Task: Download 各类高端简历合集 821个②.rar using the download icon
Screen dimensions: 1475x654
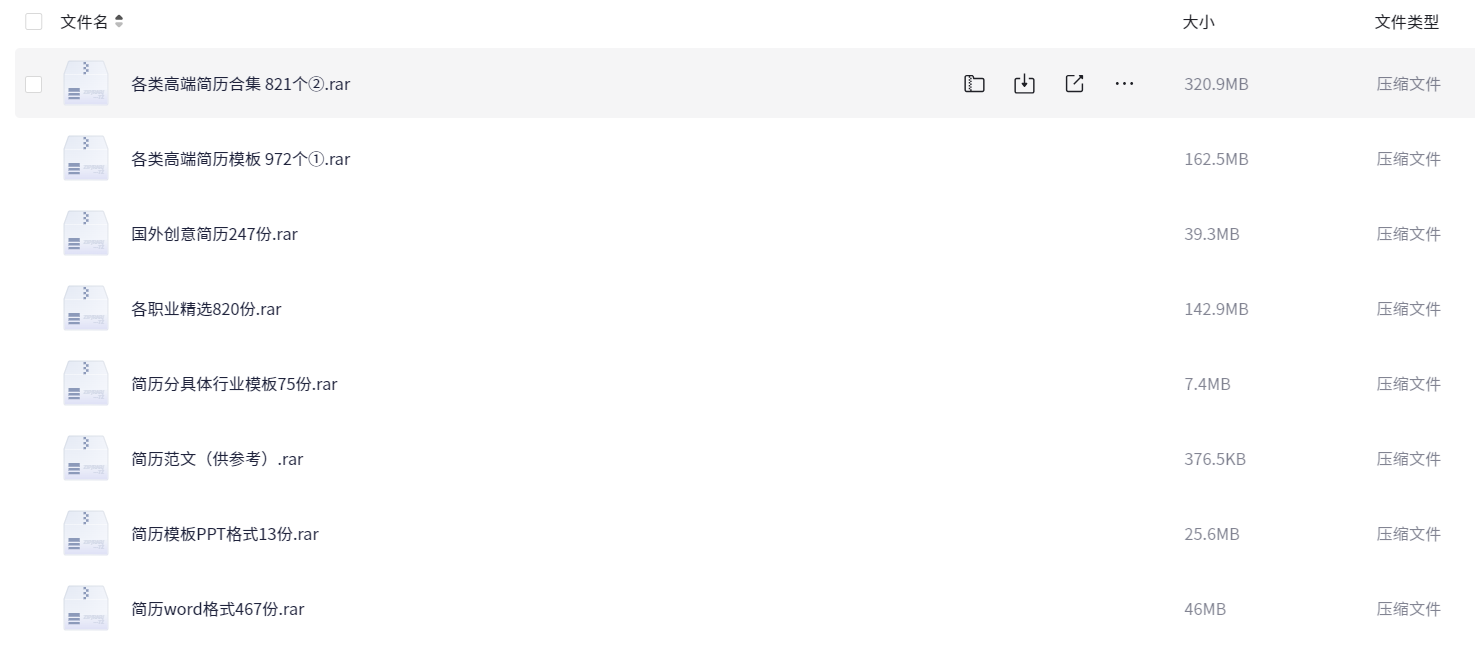Action: [x=1024, y=84]
